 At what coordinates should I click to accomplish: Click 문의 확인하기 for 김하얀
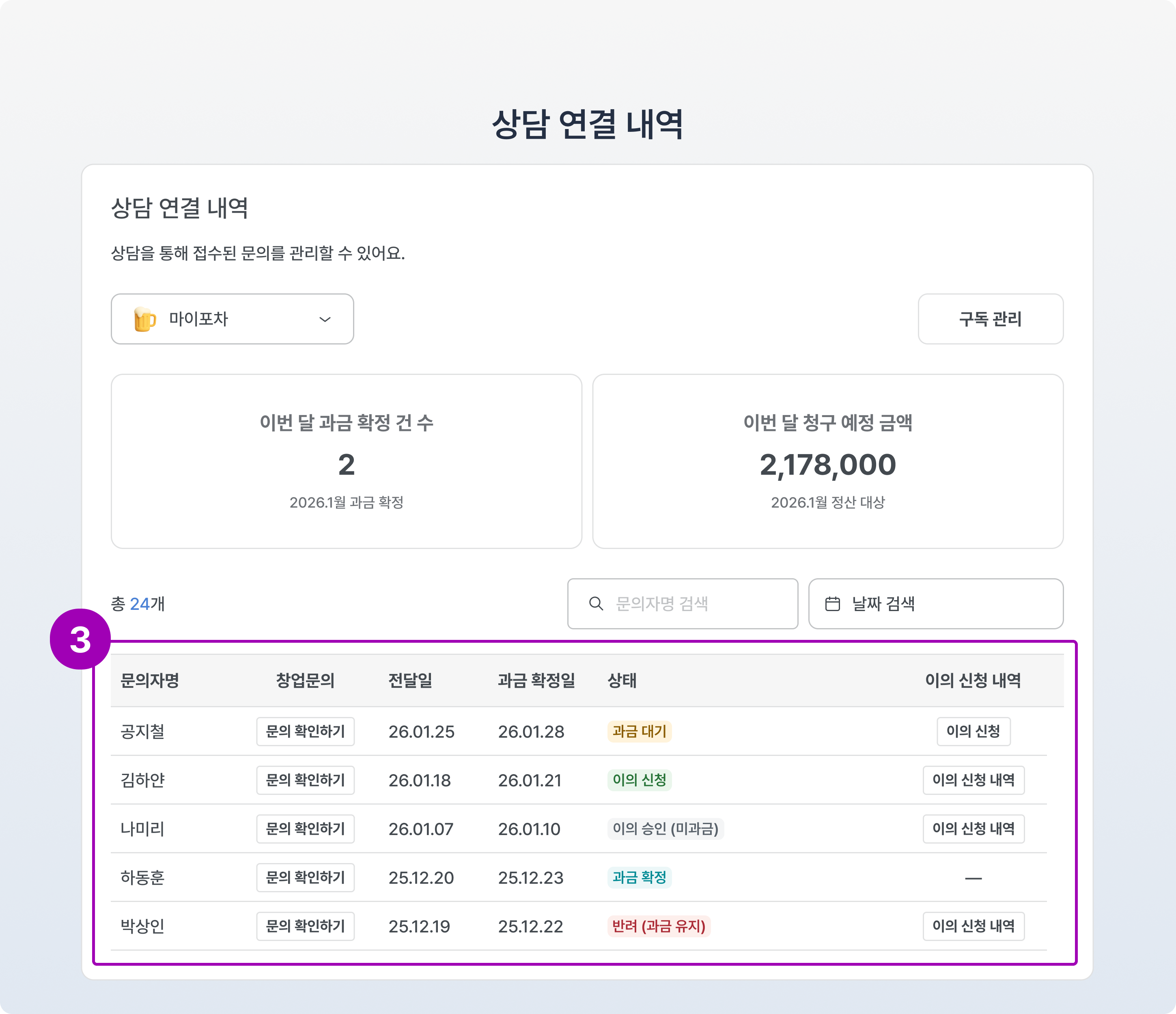pos(305,780)
